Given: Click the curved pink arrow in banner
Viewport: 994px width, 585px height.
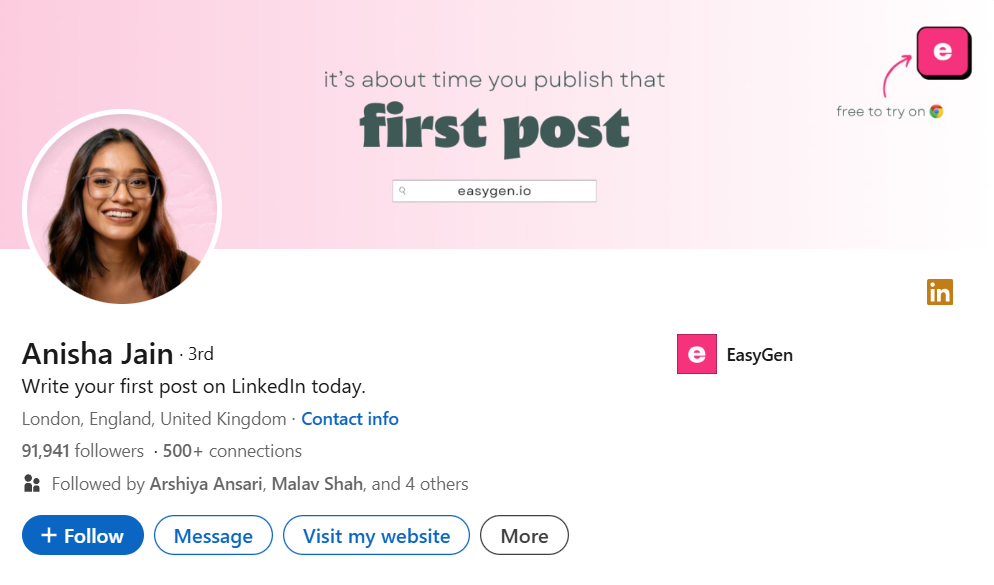Looking at the screenshot, I should coord(896,75).
